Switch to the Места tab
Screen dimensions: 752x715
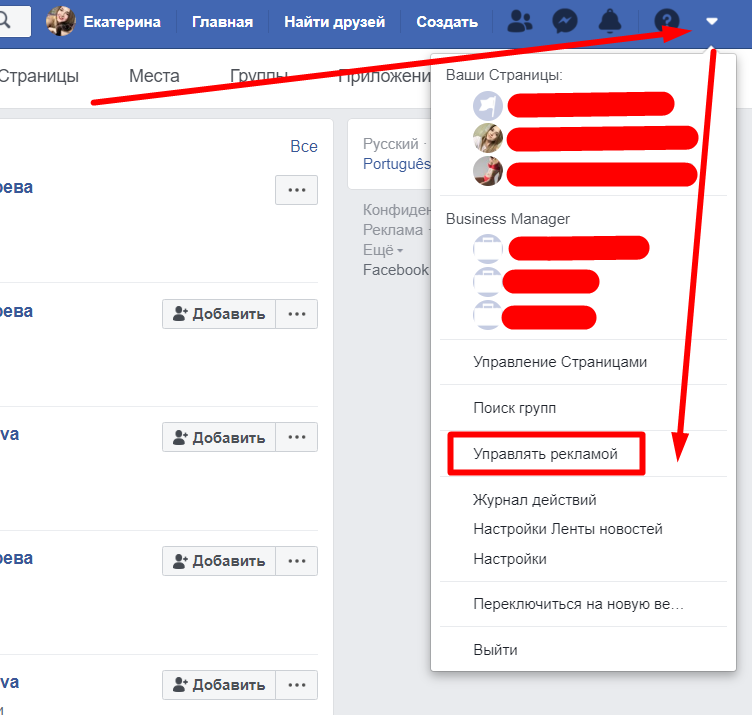tap(154, 76)
